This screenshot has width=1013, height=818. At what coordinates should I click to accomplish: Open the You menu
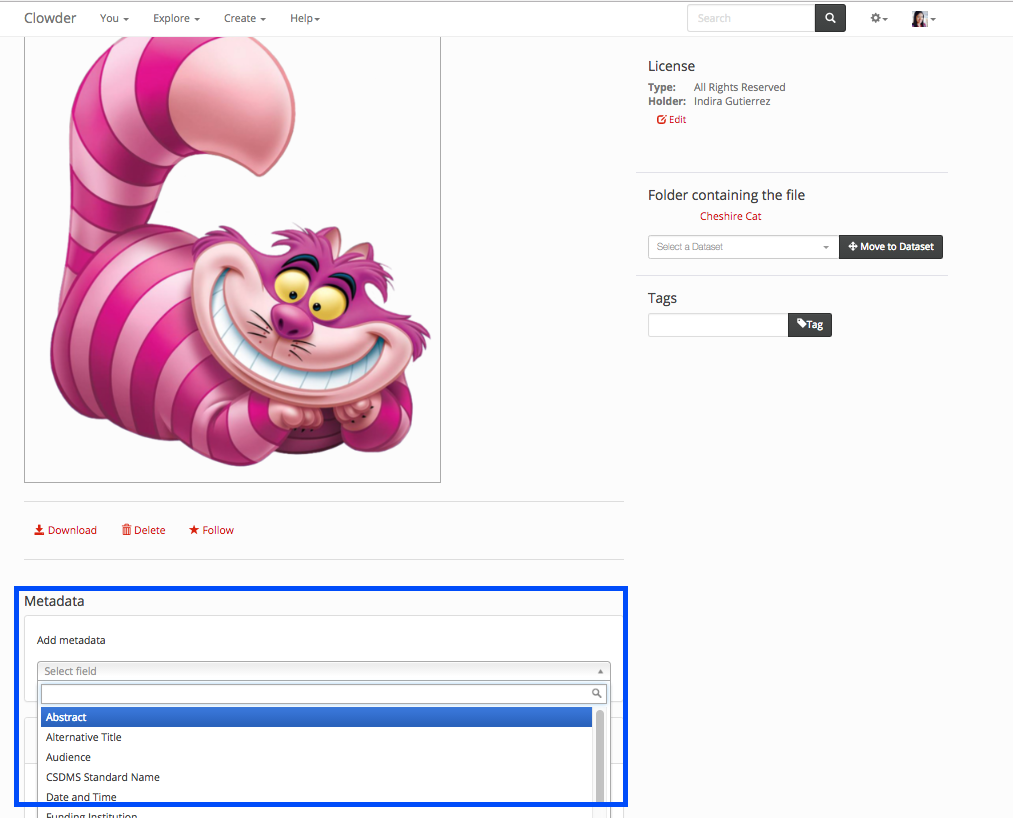[114, 19]
